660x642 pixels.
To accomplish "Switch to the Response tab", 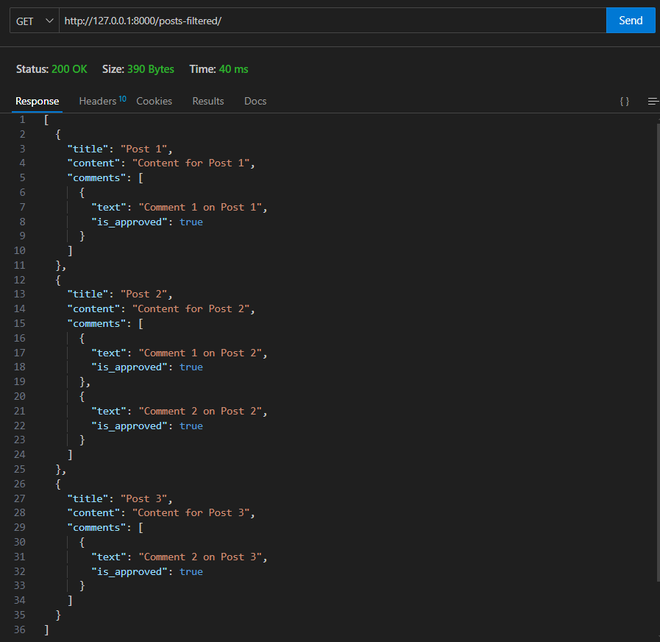I will tap(37, 101).
